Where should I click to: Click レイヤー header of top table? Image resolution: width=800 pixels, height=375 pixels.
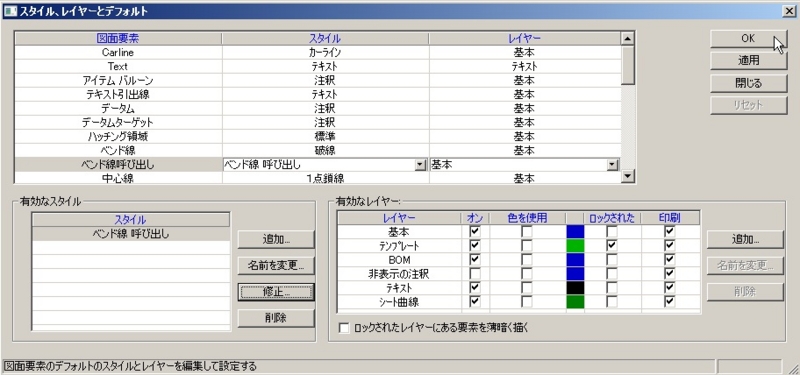pyautogui.click(x=525, y=38)
